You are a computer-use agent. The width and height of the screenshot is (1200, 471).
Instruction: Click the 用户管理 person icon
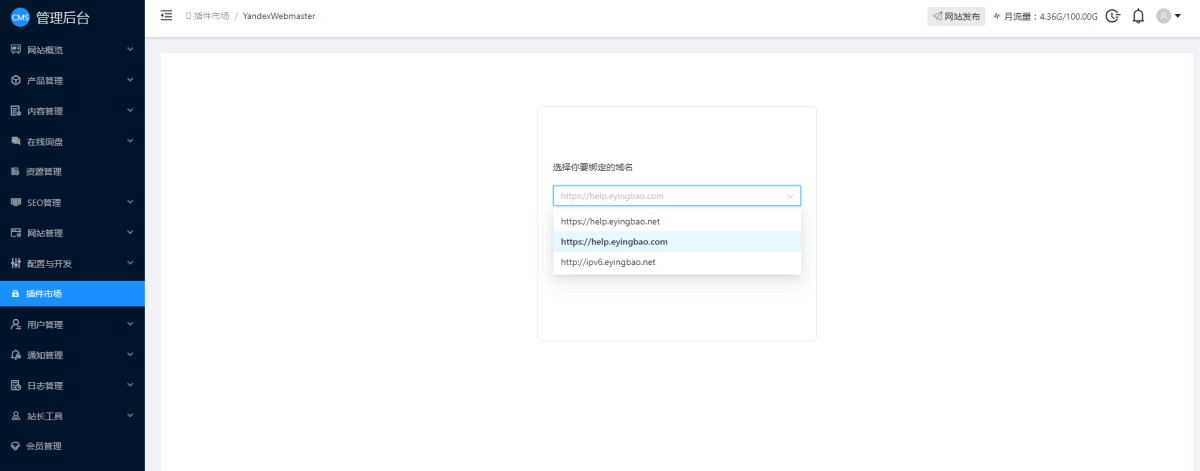(x=15, y=324)
